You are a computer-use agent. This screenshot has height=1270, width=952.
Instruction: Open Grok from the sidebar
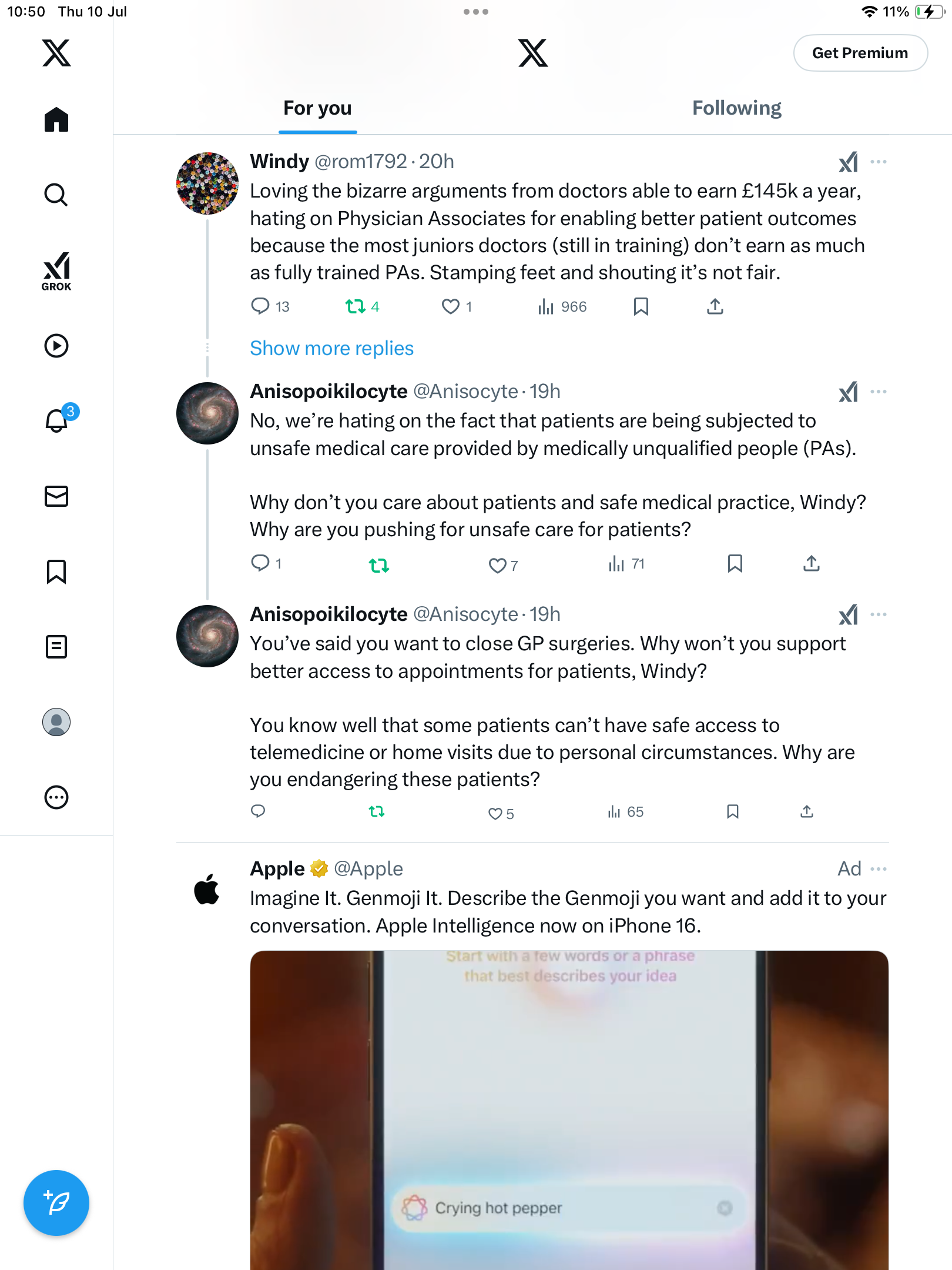(56, 271)
